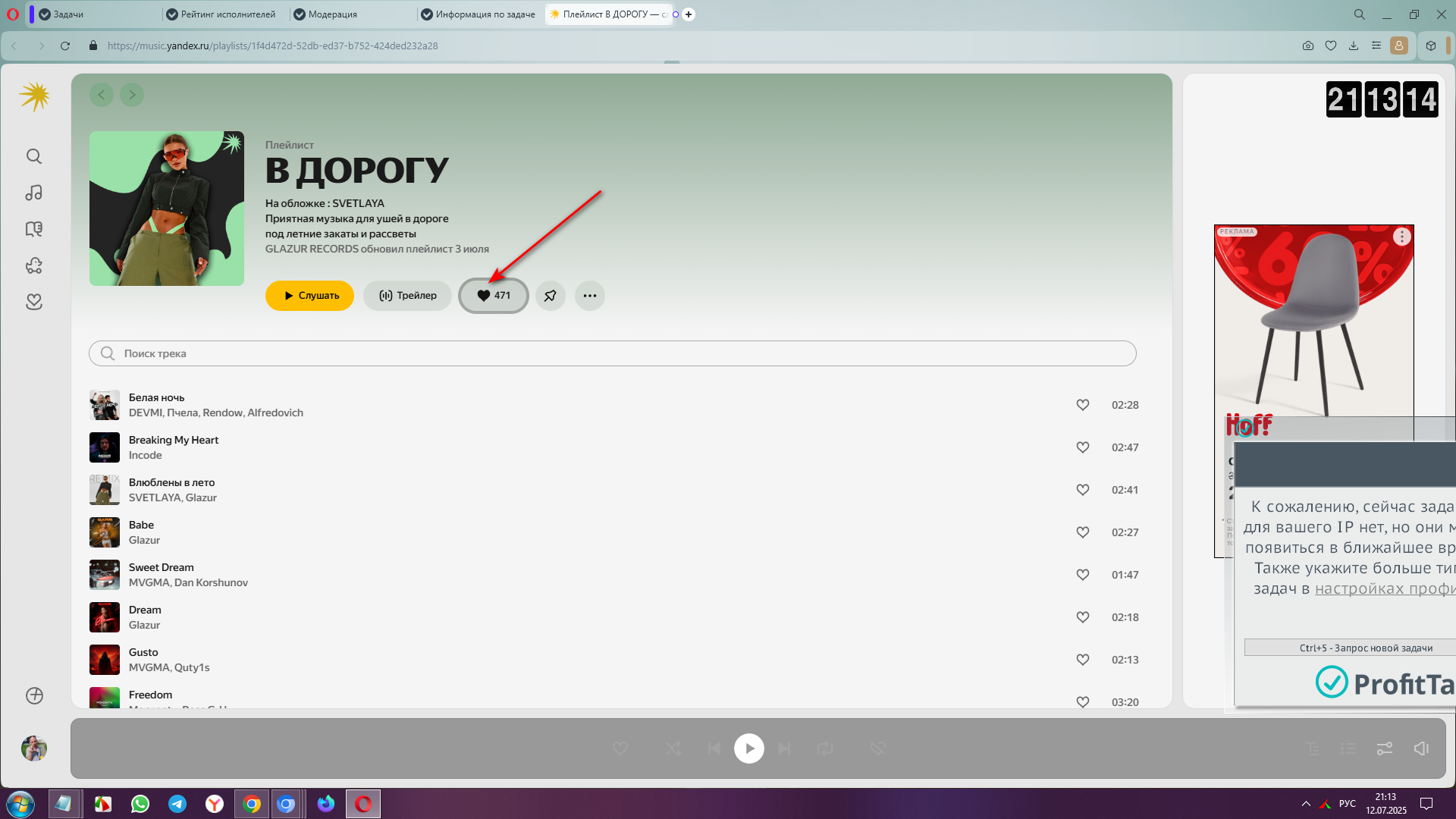Open playlist three-dots menu
The height and width of the screenshot is (819, 1456).
pyautogui.click(x=590, y=296)
